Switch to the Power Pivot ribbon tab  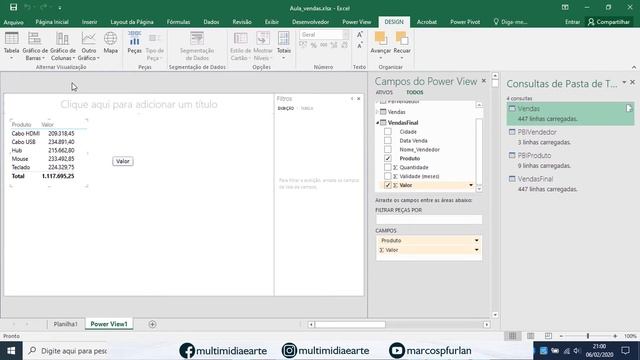point(465,22)
